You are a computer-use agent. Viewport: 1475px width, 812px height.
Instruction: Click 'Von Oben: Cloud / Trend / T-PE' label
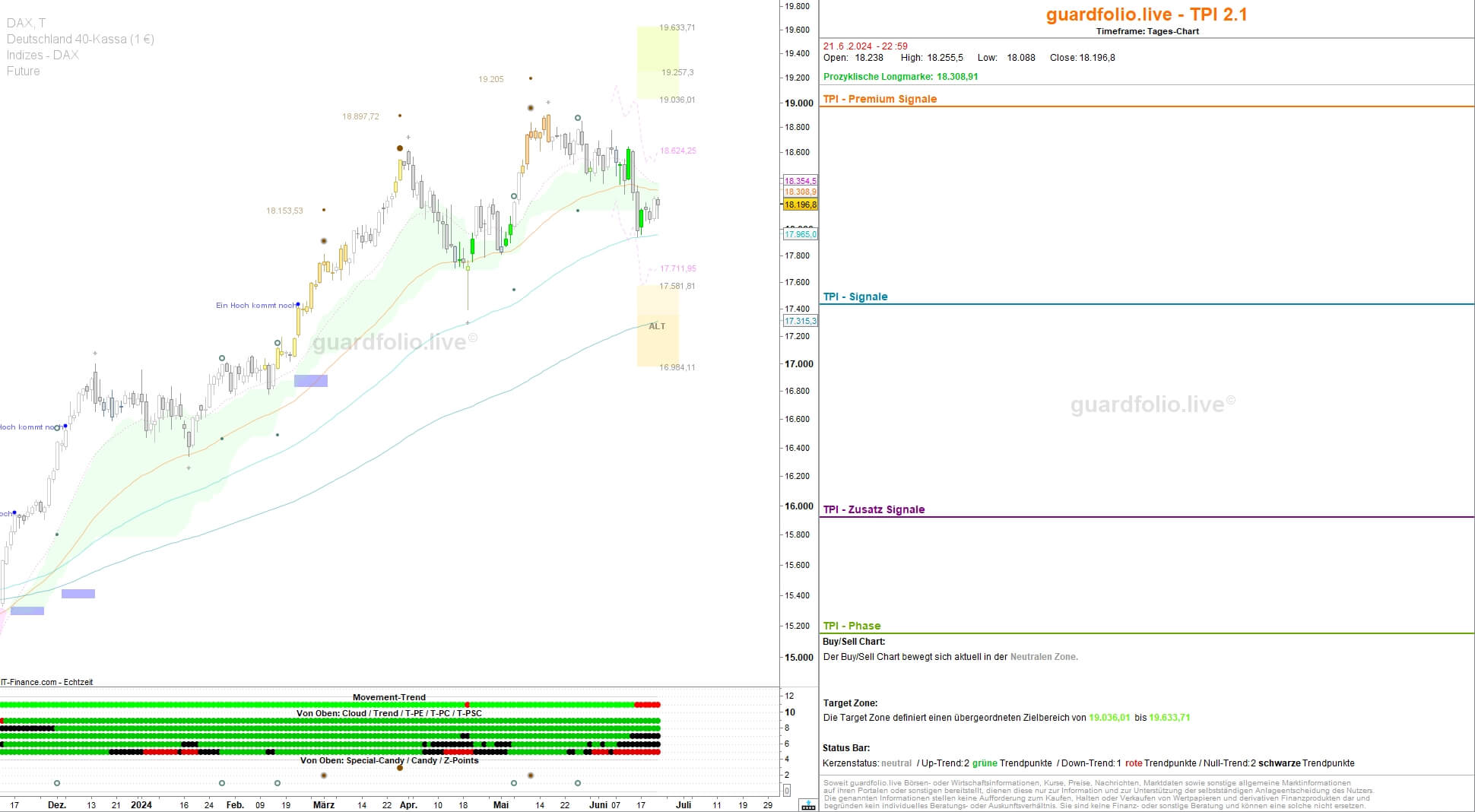389,713
